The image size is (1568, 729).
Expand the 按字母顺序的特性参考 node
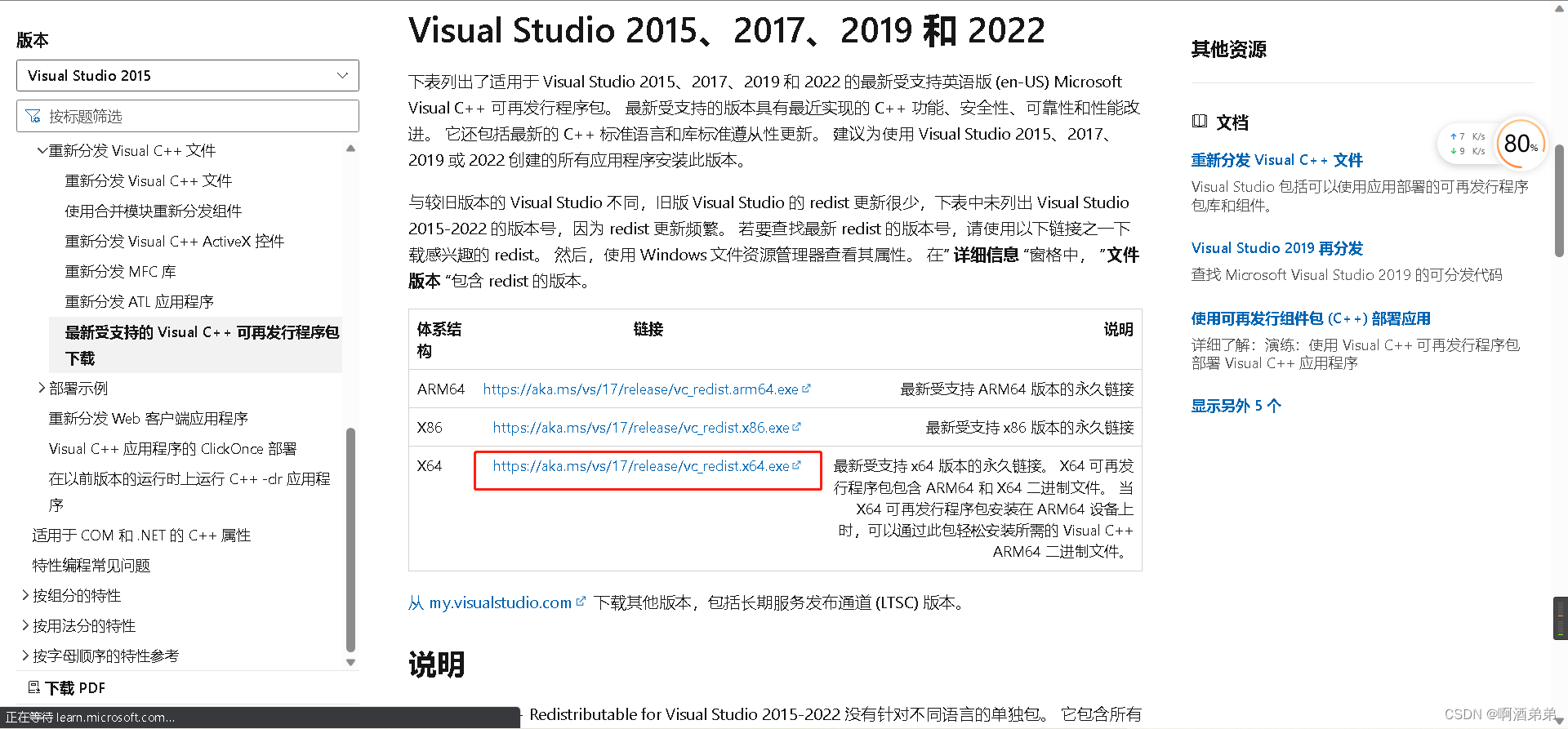25,656
